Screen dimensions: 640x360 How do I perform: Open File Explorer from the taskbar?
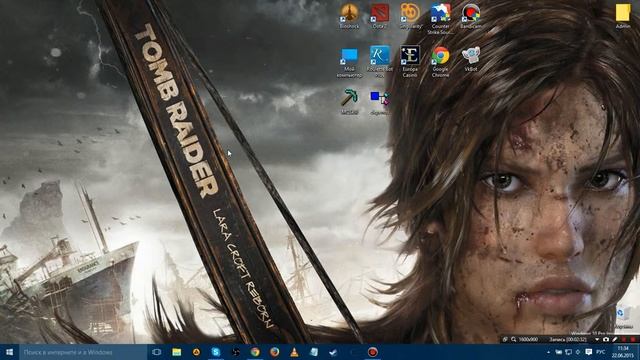point(176,352)
